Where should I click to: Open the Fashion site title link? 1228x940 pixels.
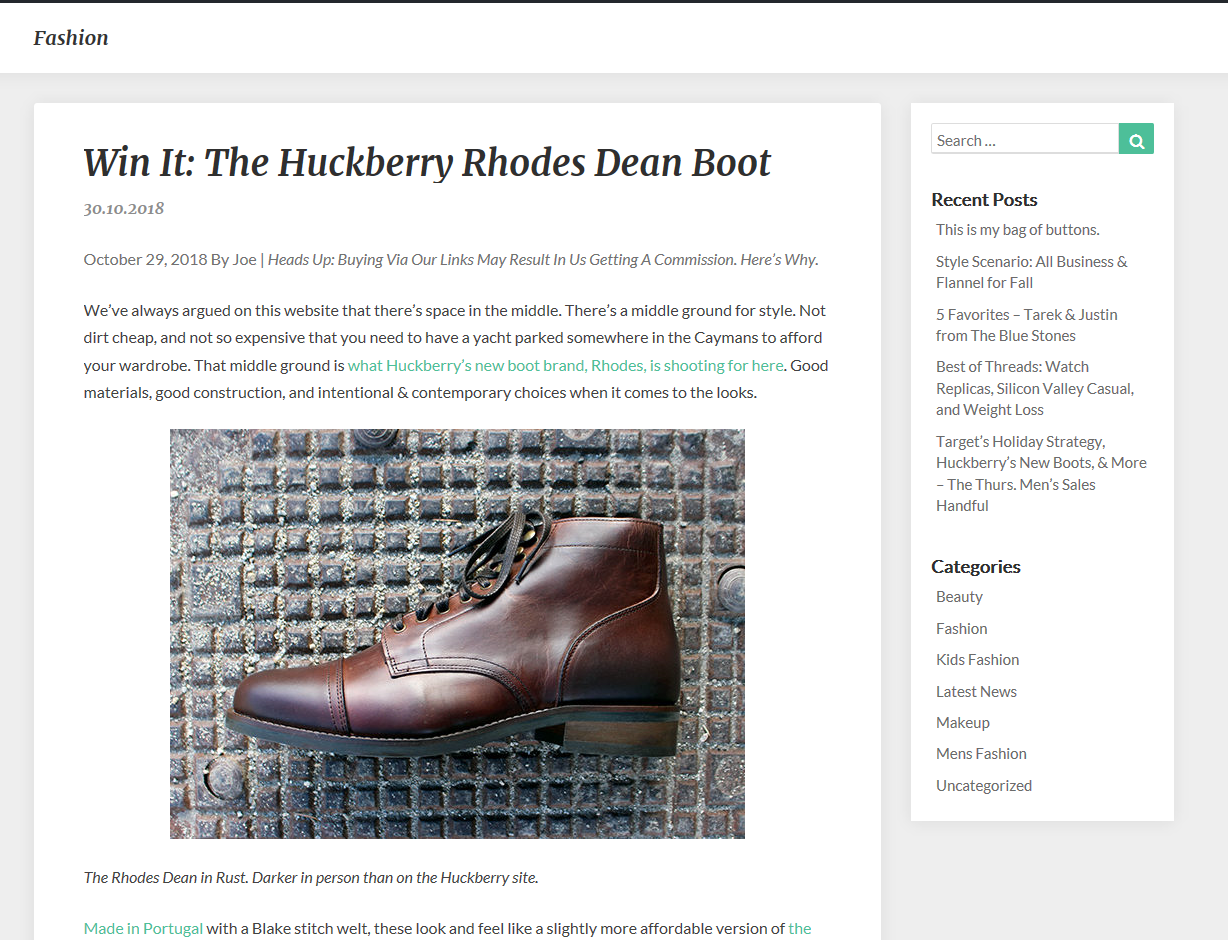click(x=71, y=38)
